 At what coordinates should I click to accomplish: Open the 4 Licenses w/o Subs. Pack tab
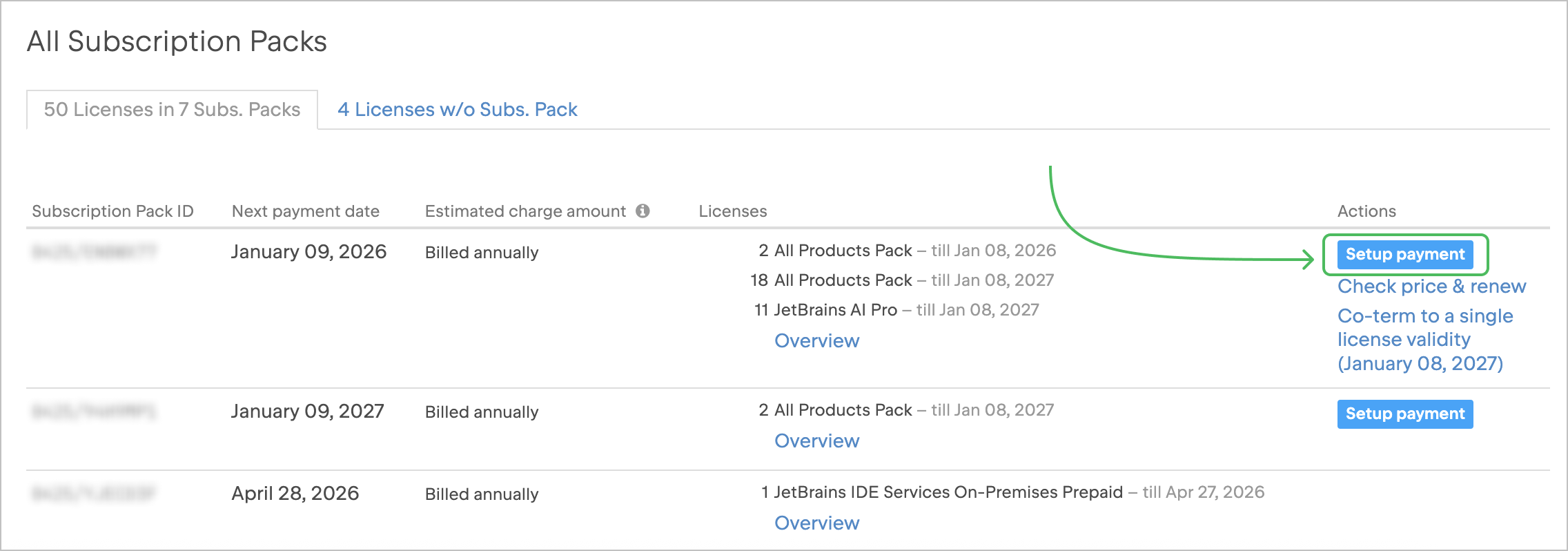pos(457,110)
